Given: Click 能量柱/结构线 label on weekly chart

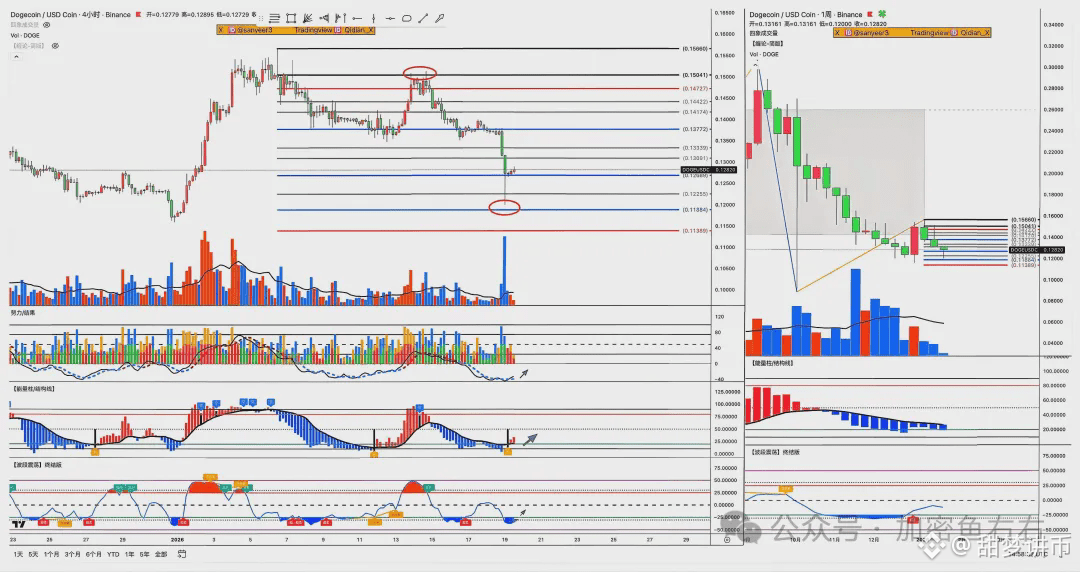Looking at the screenshot, I should click(x=771, y=362).
